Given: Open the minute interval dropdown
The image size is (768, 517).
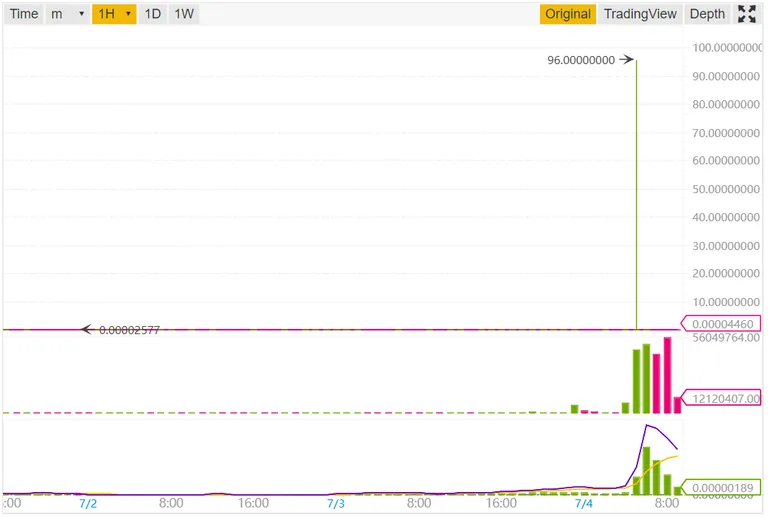Looking at the screenshot, I should pos(68,14).
